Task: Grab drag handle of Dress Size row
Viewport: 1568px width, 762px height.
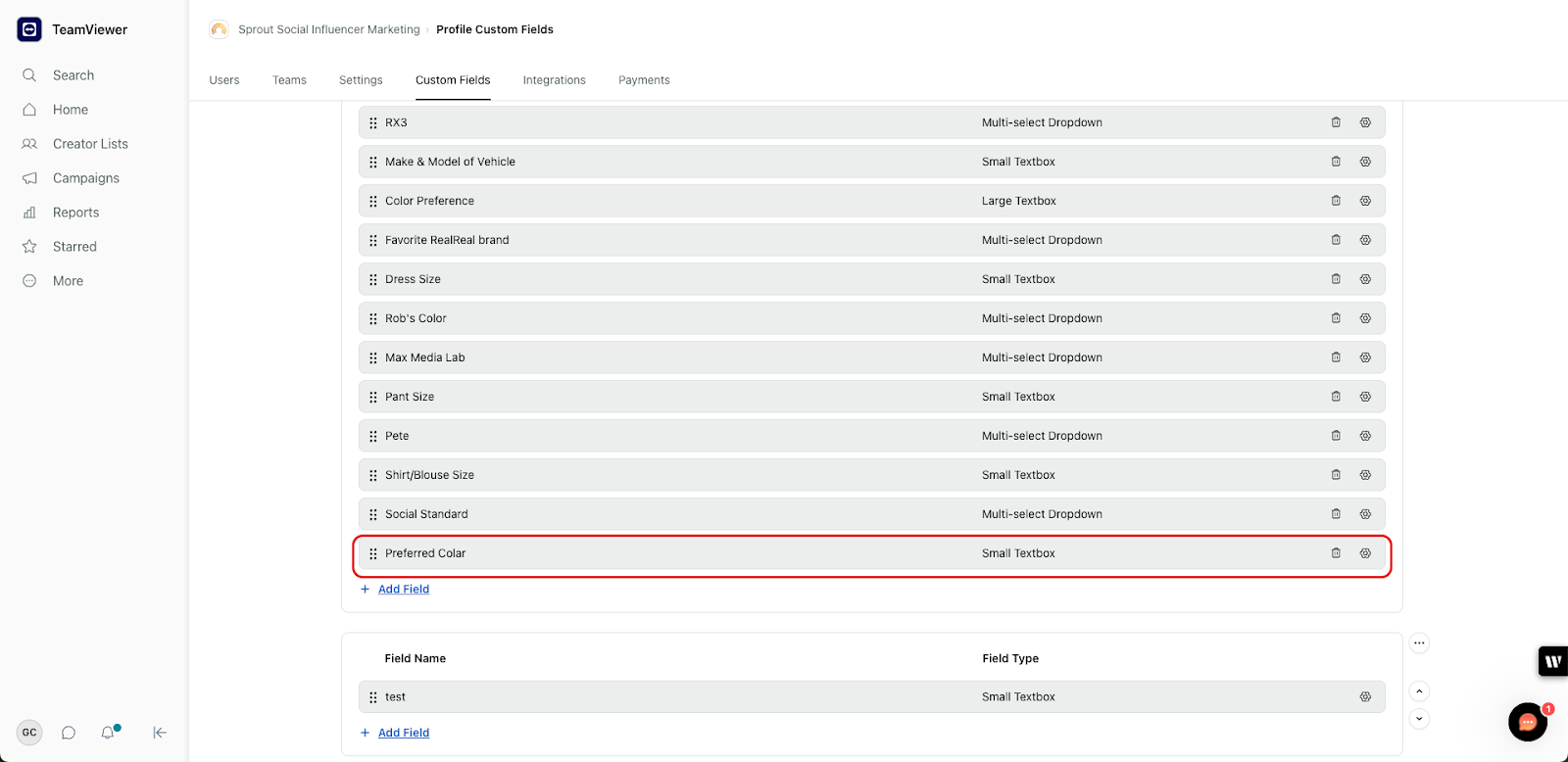Action: pyautogui.click(x=373, y=279)
